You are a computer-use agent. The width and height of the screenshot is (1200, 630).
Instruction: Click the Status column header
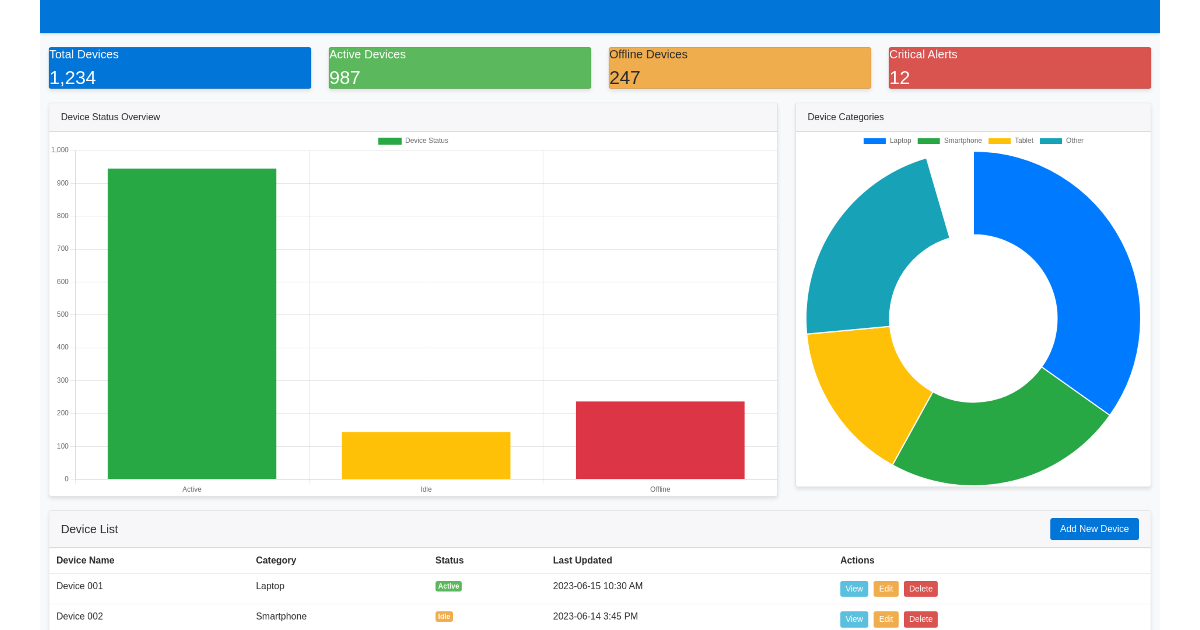(x=449, y=560)
